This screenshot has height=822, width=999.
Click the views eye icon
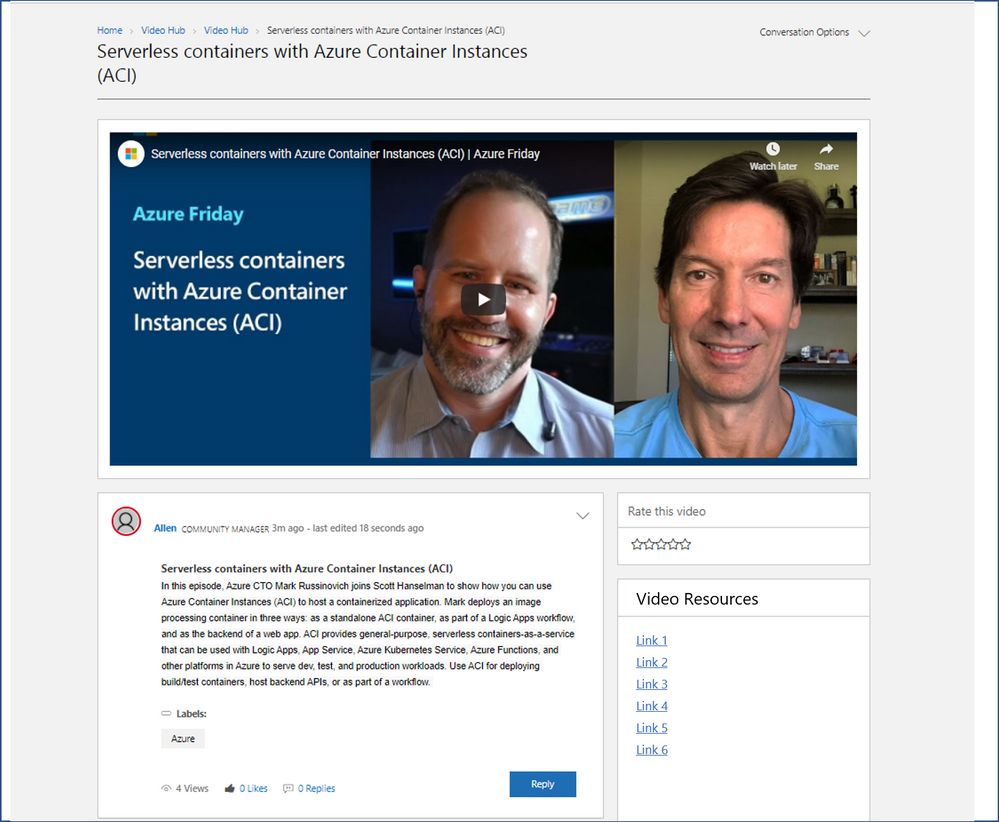166,789
